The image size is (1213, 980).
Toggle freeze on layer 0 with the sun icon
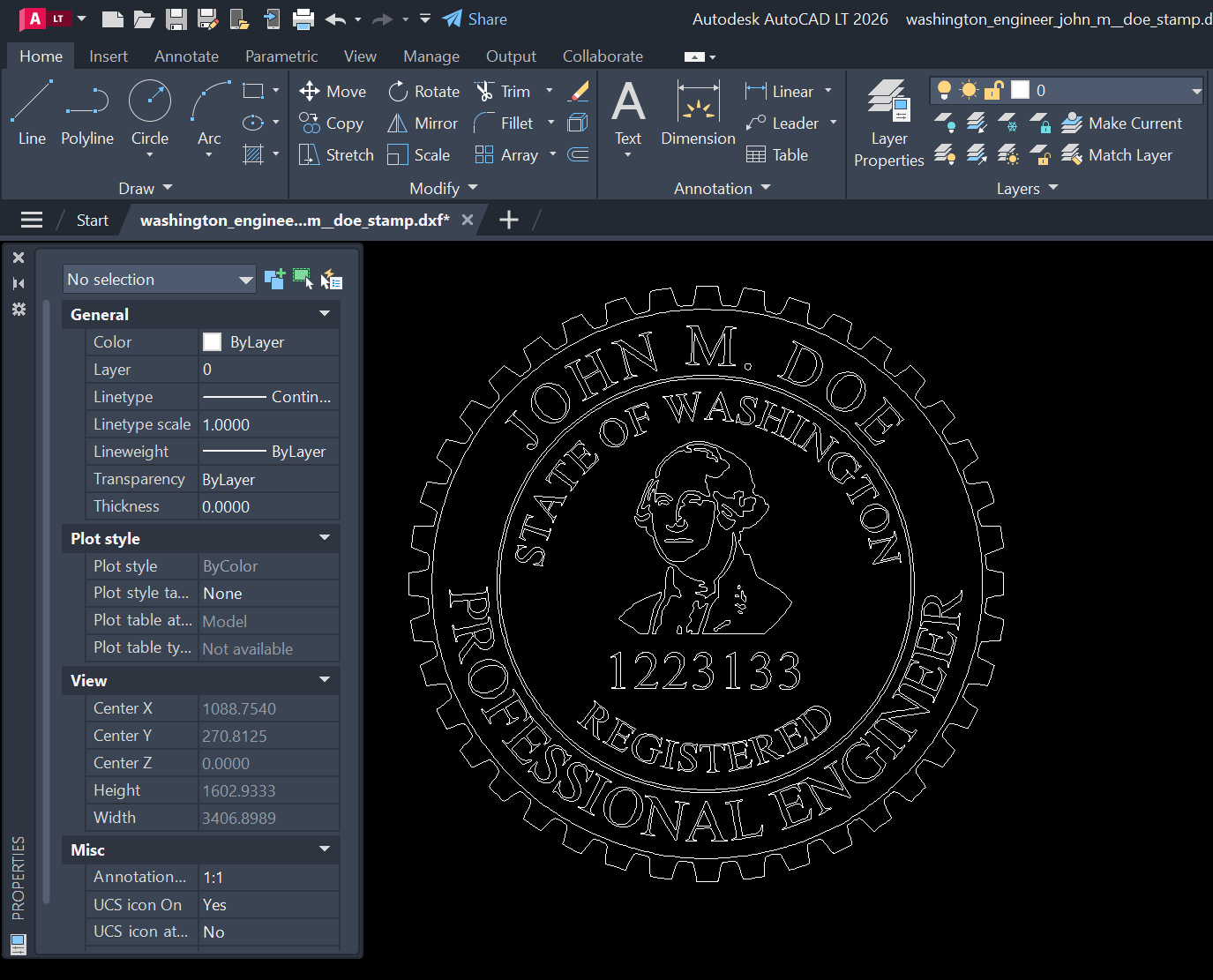pos(968,90)
